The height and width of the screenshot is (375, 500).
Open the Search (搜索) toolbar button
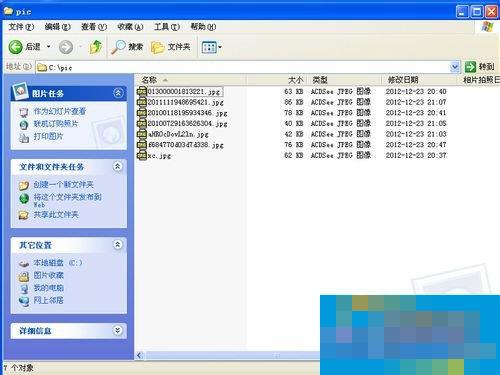127,47
